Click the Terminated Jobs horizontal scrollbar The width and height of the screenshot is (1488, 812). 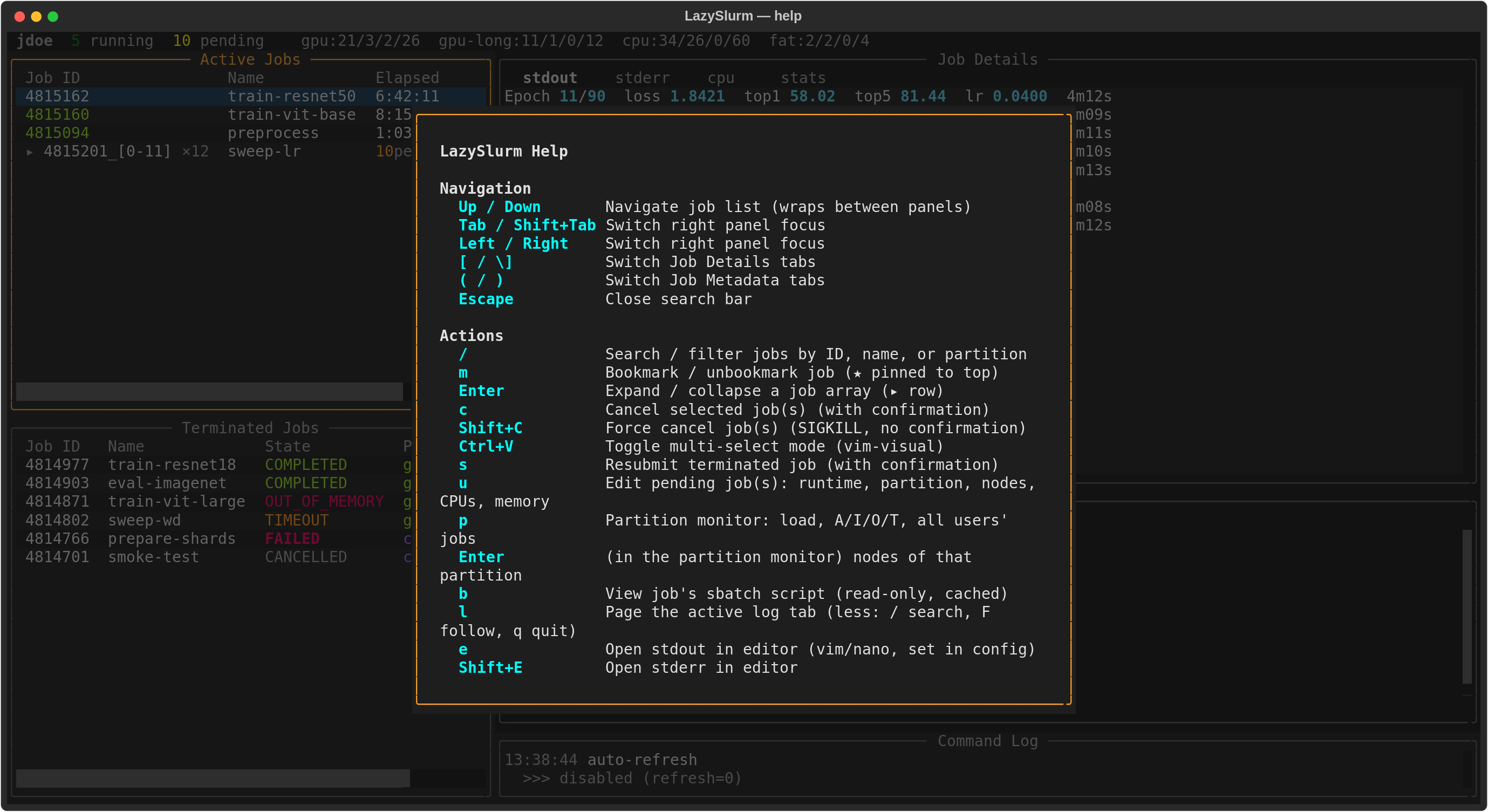tap(213, 779)
